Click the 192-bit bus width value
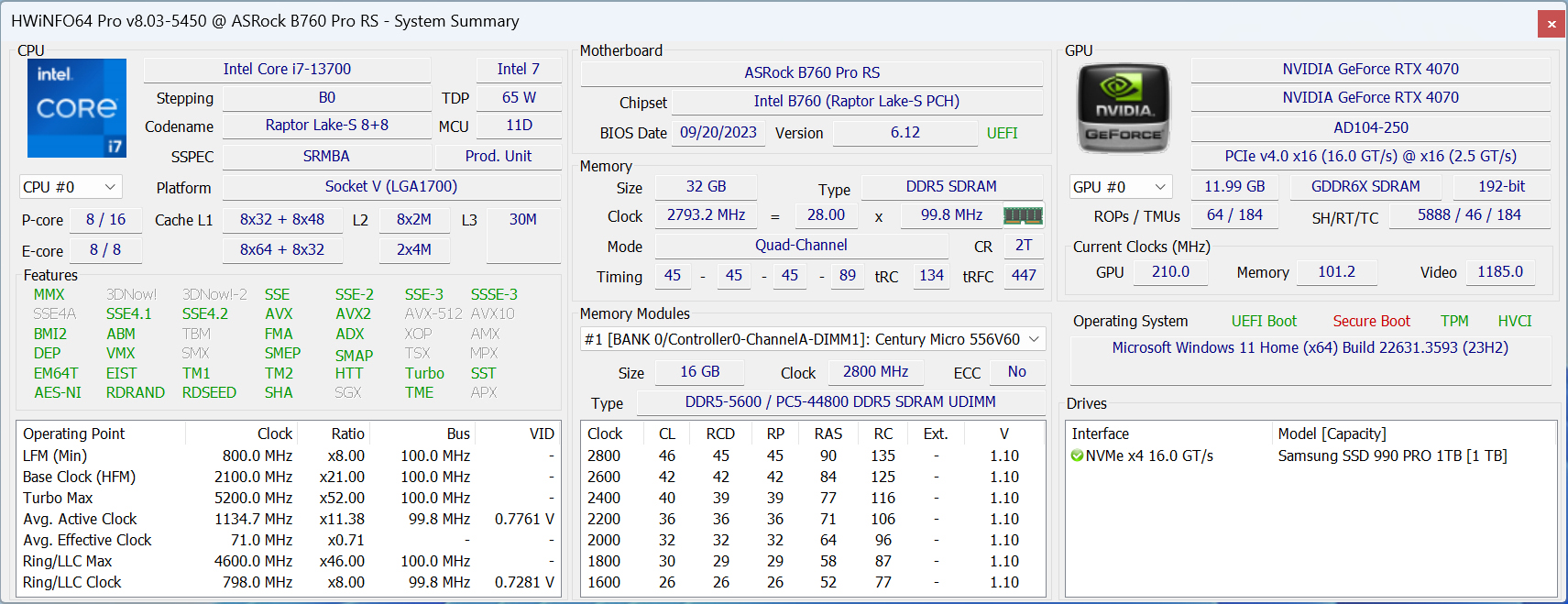Image resolution: width=1568 pixels, height=604 pixels. pyautogui.click(x=1501, y=187)
